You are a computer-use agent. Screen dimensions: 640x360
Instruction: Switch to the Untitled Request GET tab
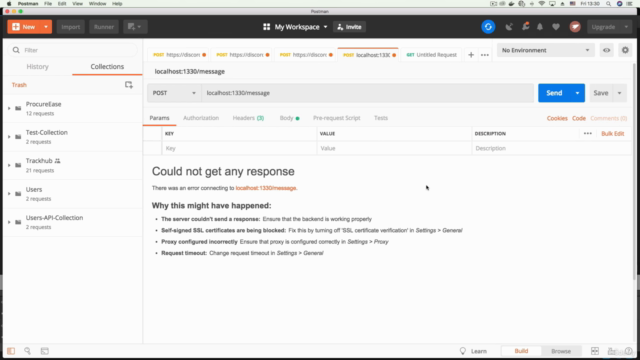coord(431,55)
